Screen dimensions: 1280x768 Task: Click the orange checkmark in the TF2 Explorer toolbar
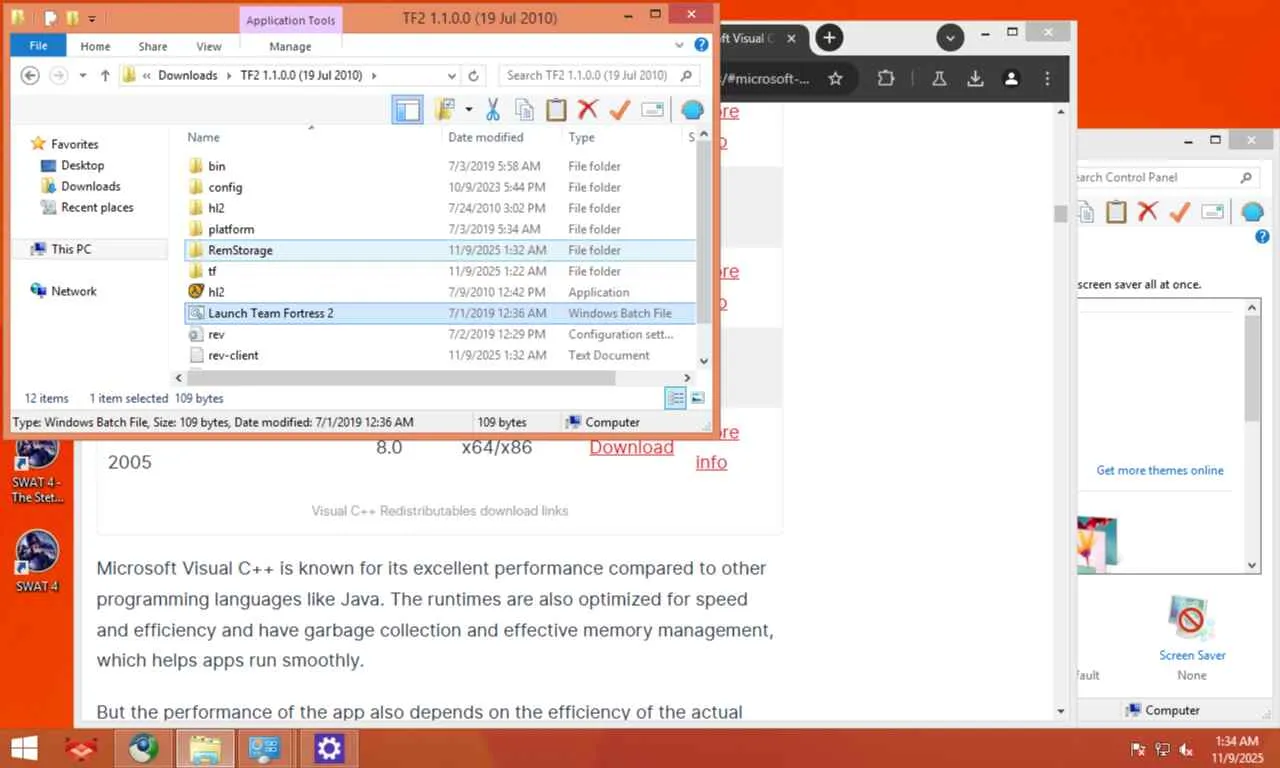pyautogui.click(x=620, y=109)
